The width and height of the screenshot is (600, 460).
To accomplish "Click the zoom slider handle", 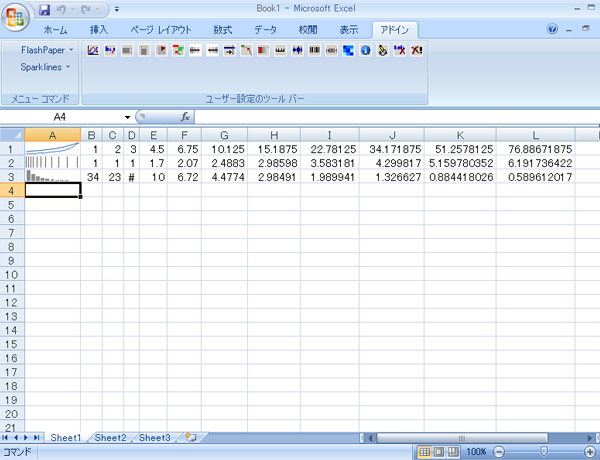I will 544,452.
